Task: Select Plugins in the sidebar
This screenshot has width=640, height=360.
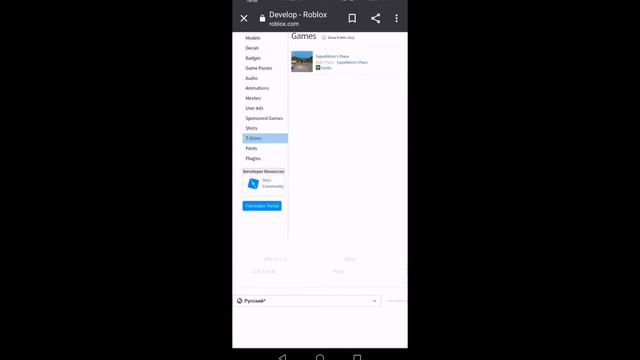Action: pos(253,158)
